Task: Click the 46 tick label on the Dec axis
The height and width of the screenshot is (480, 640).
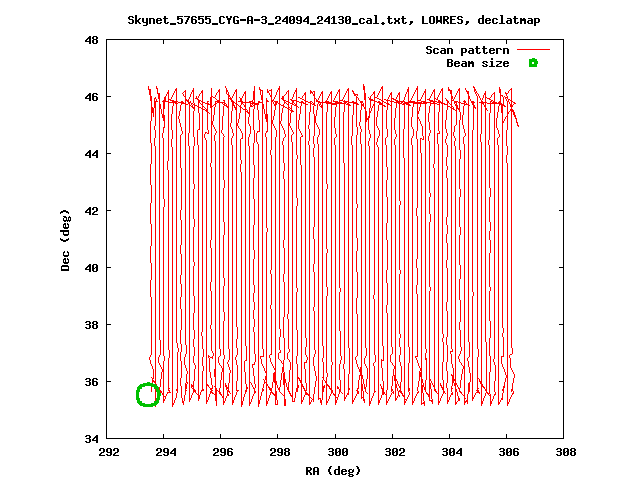Action: coord(91,97)
